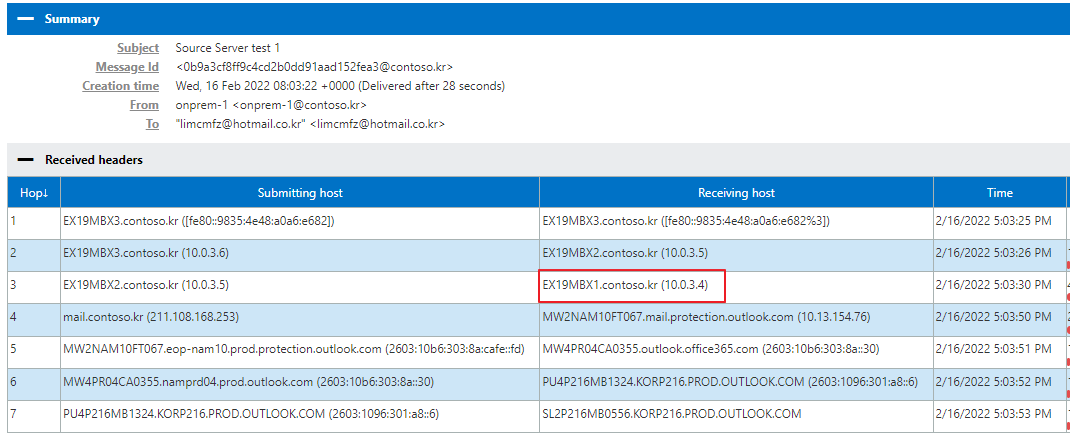The height and width of the screenshot is (438, 1070).
Task: Click hop number 7 cell
Action: (34, 414)
